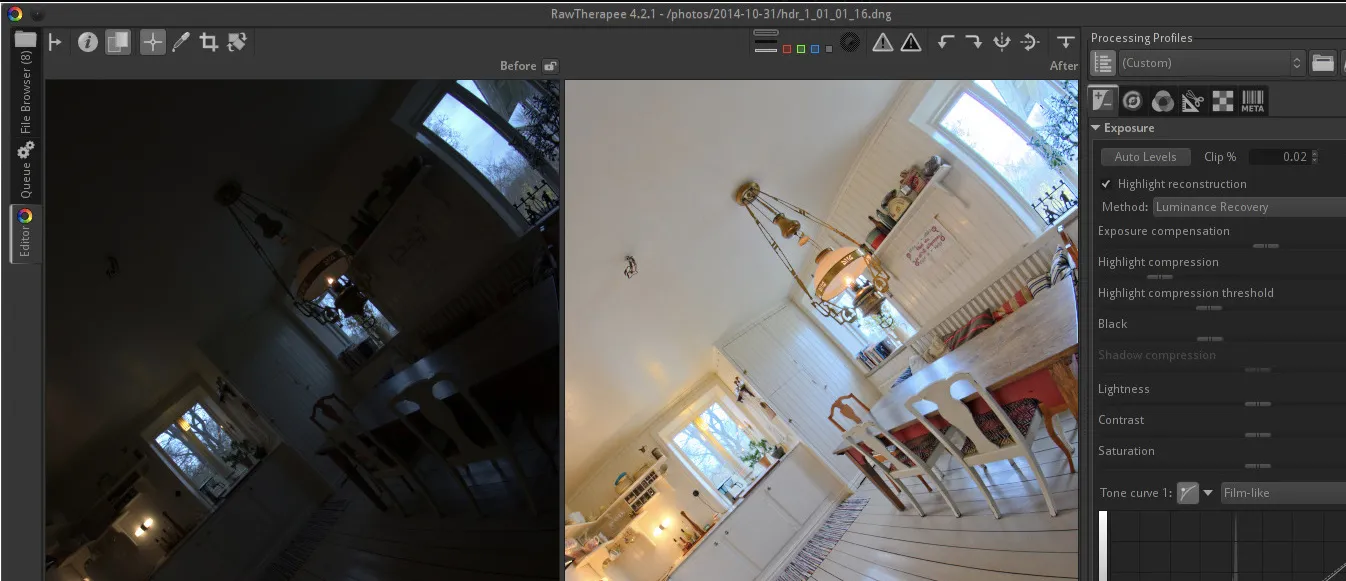
Task: Toggle the highlight clipping warning indicator
Action: (x=883, y=43)
